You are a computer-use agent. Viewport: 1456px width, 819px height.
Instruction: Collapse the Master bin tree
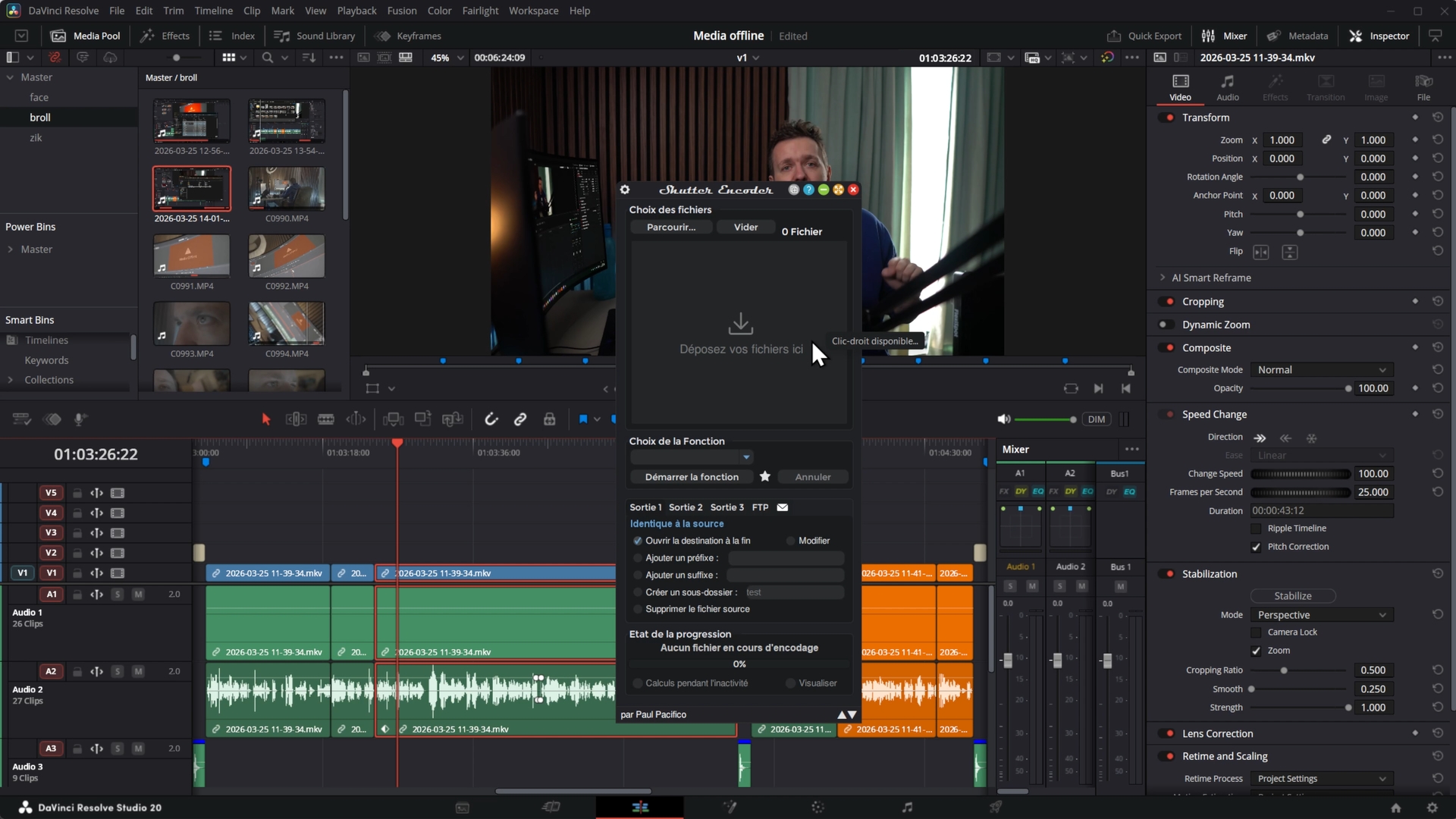(11, 77)
